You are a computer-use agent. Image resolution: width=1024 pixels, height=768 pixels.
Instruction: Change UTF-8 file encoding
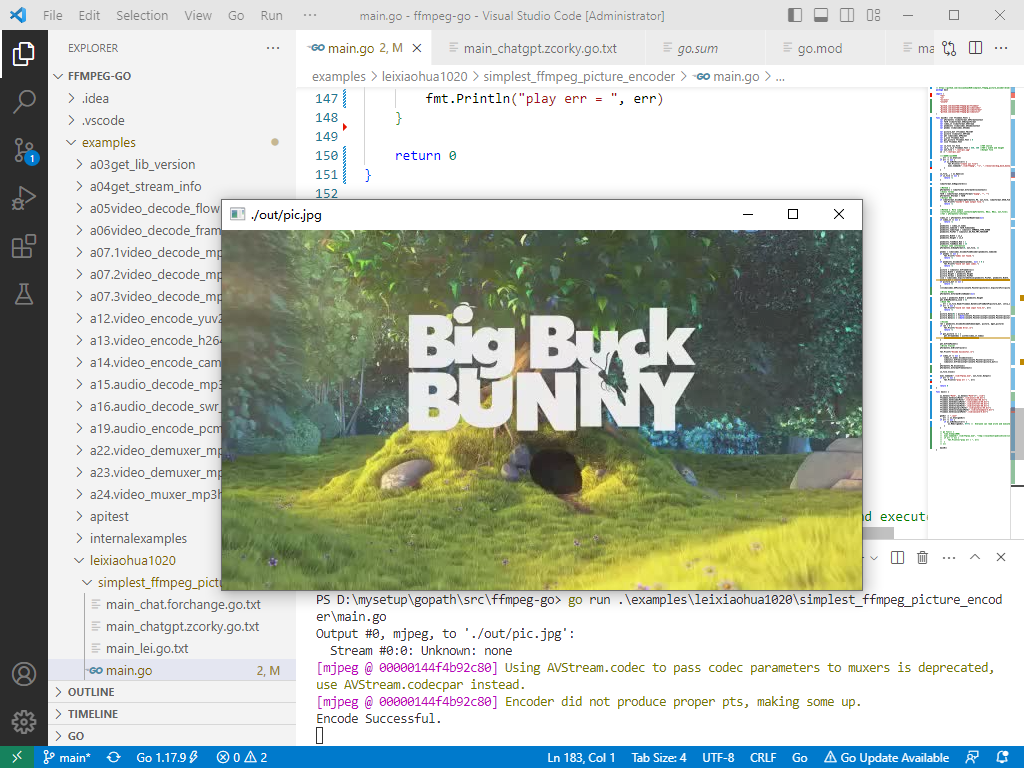tap(718, 758)
